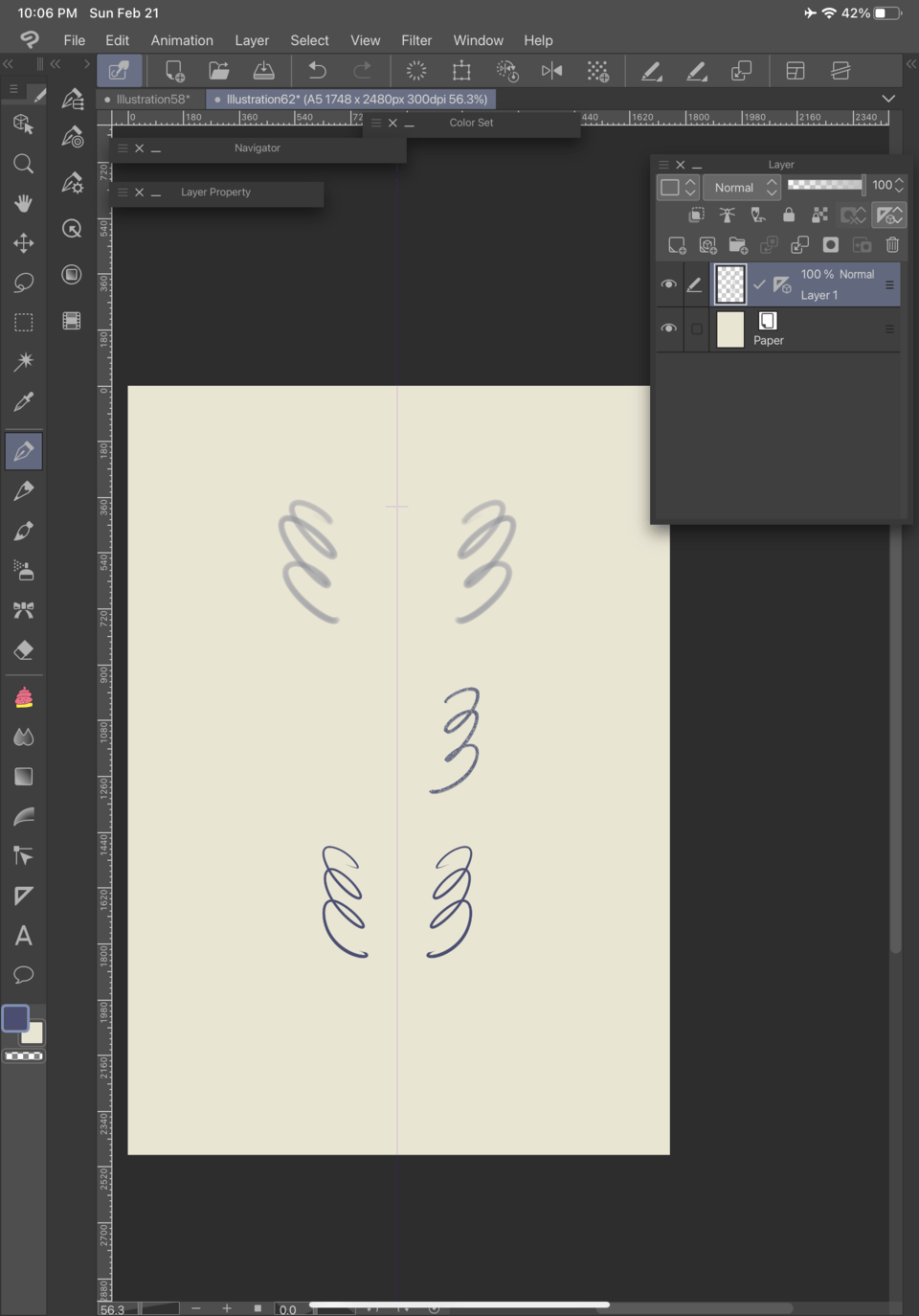
Task: Click Scale/Rotate transform icon in command bar
Action: pos(461,71)
